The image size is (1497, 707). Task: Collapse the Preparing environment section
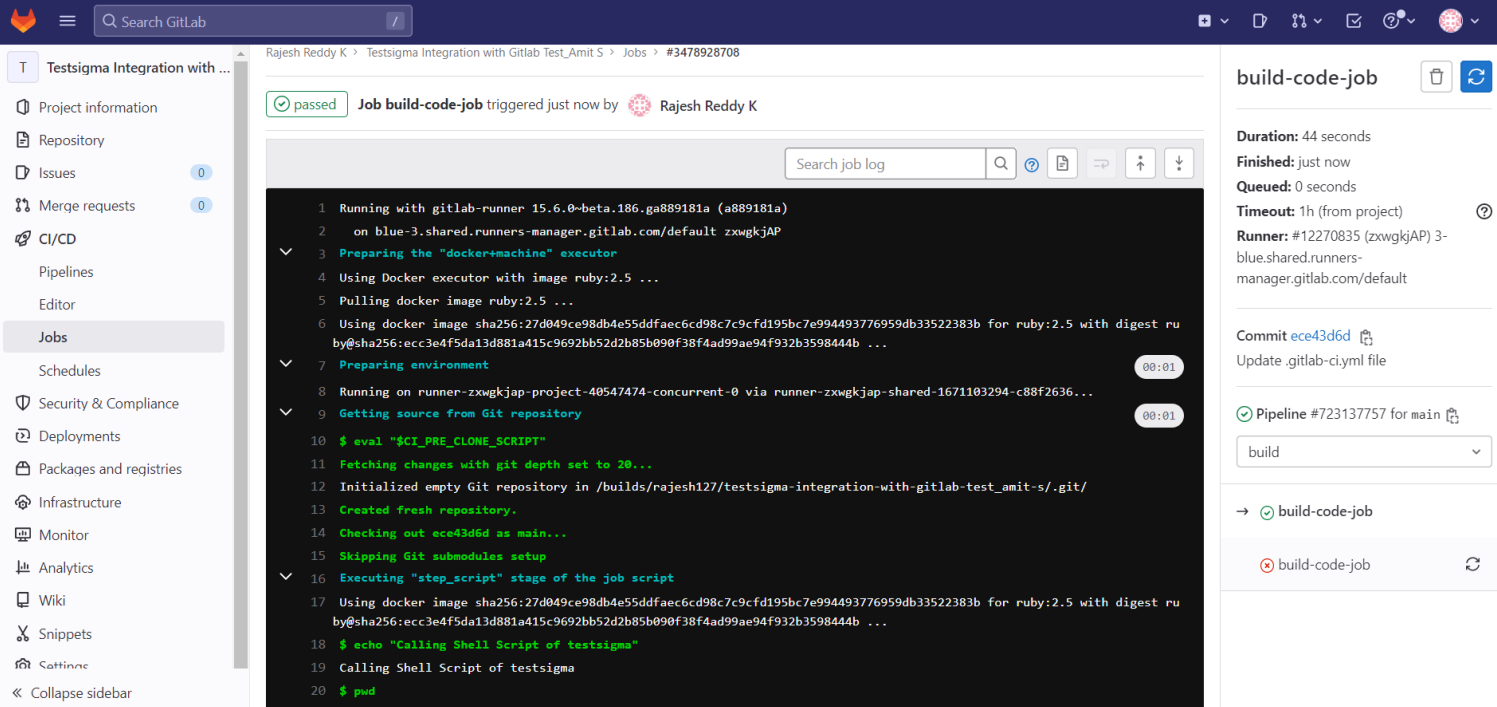coord(286,364)
